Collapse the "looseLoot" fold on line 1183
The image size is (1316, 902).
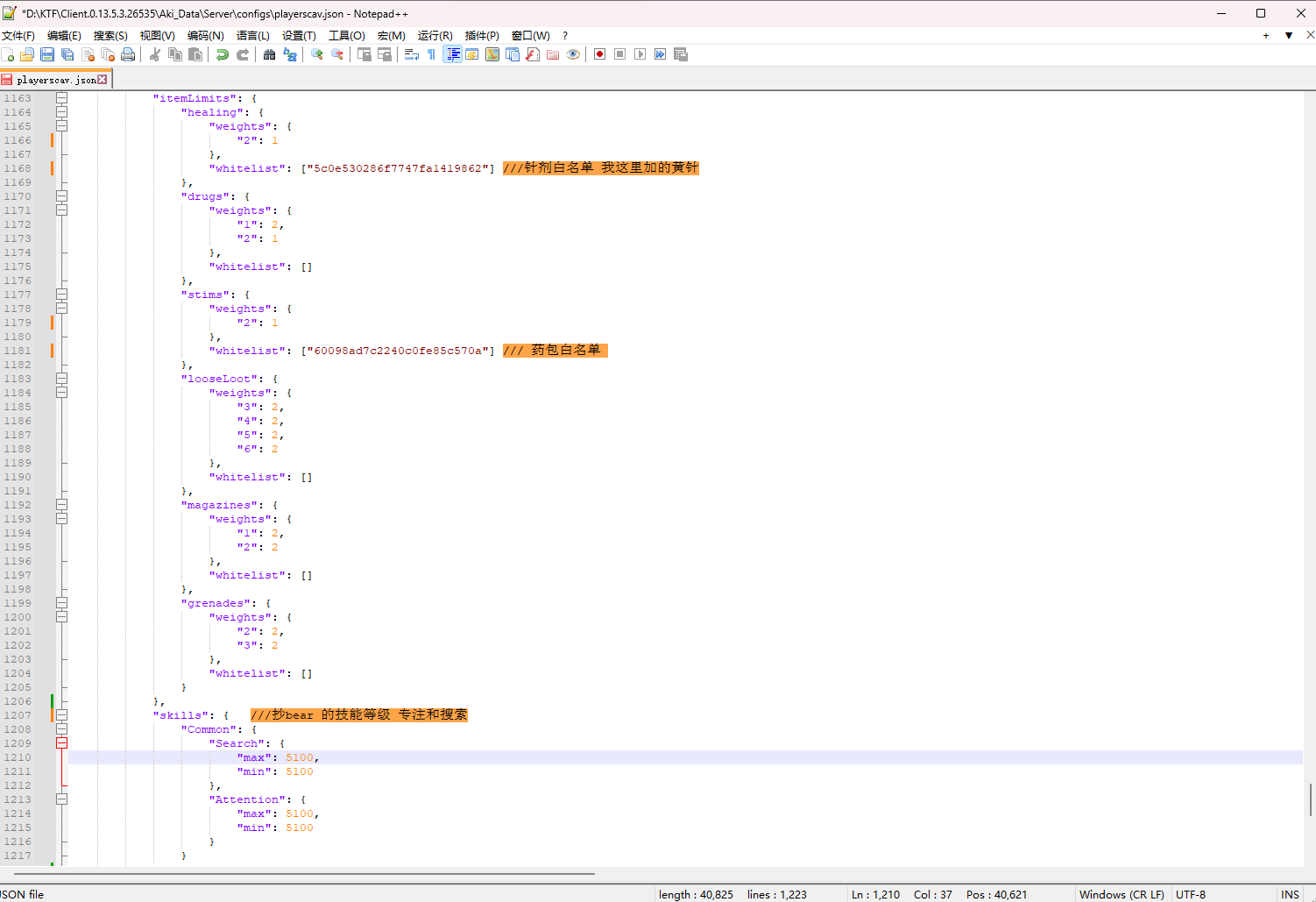(x=61, y=379)
